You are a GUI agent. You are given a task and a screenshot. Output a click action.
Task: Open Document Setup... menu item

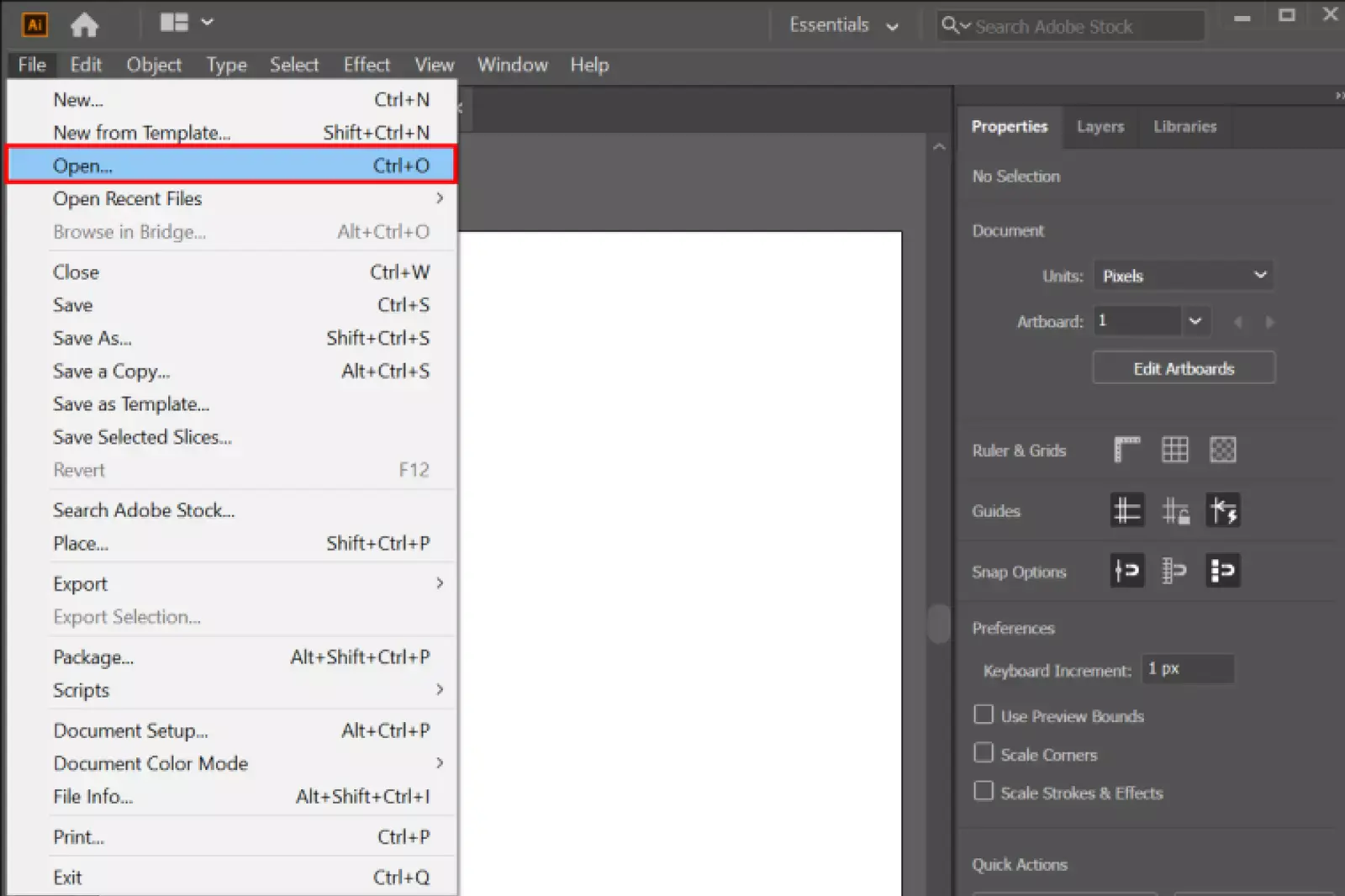click(x=232, y=730)
